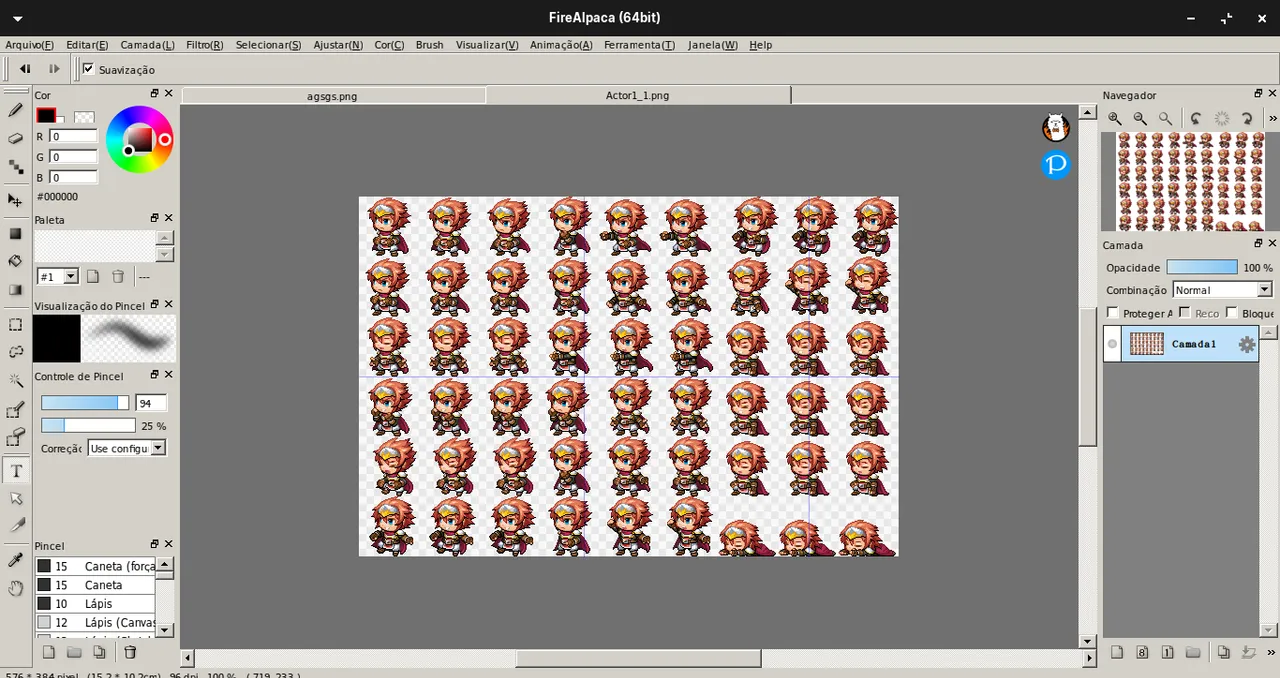This screenshot has width=1280, height=678.
Task: Select the Magic Wand tool
Action: pyautogui.click(x=15, y=380)
